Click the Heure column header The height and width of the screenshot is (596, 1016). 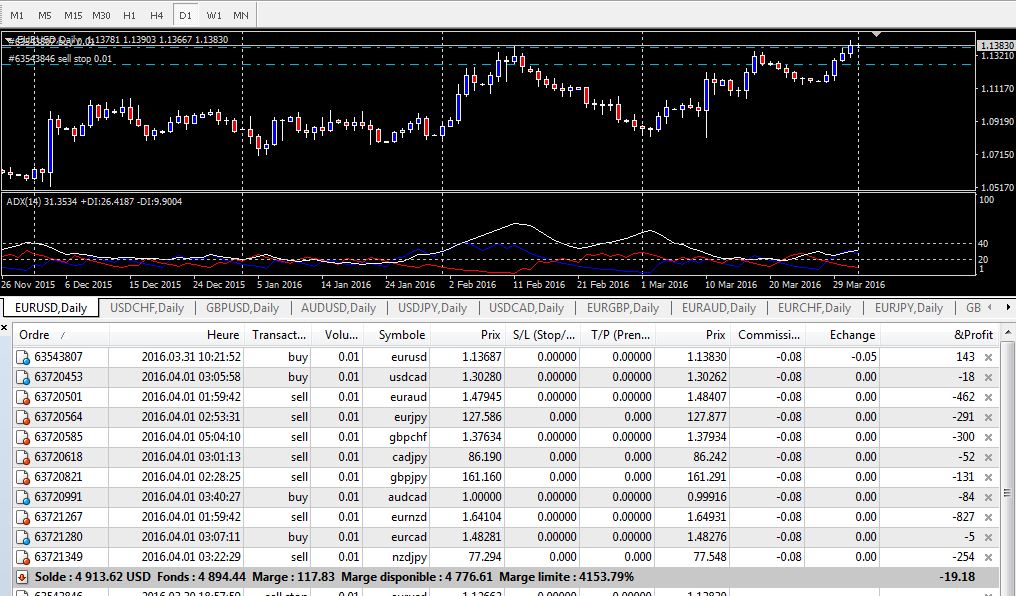pos(223,335)
